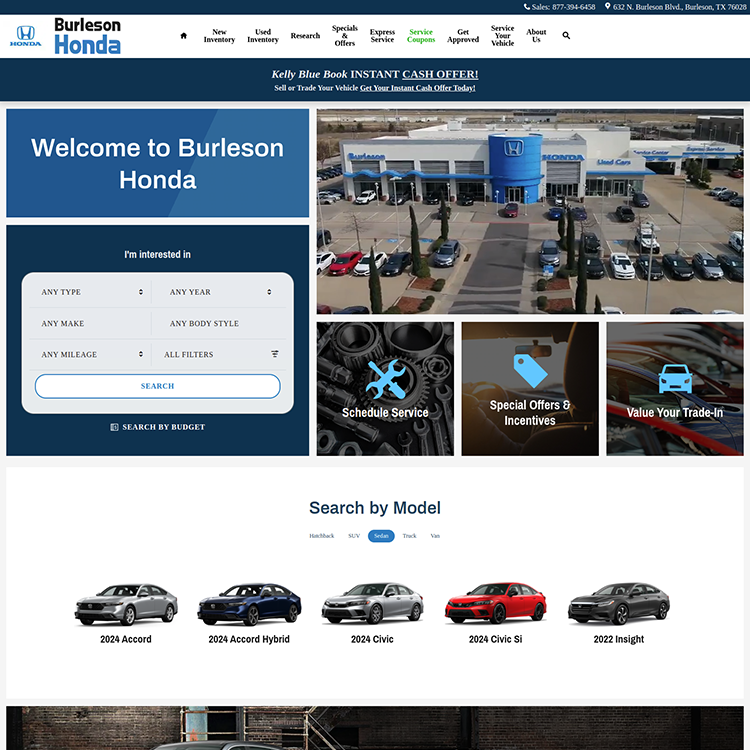Click the map pin icon by the address
Viewport: 750px width, 750px height.
tap(607, 6)
